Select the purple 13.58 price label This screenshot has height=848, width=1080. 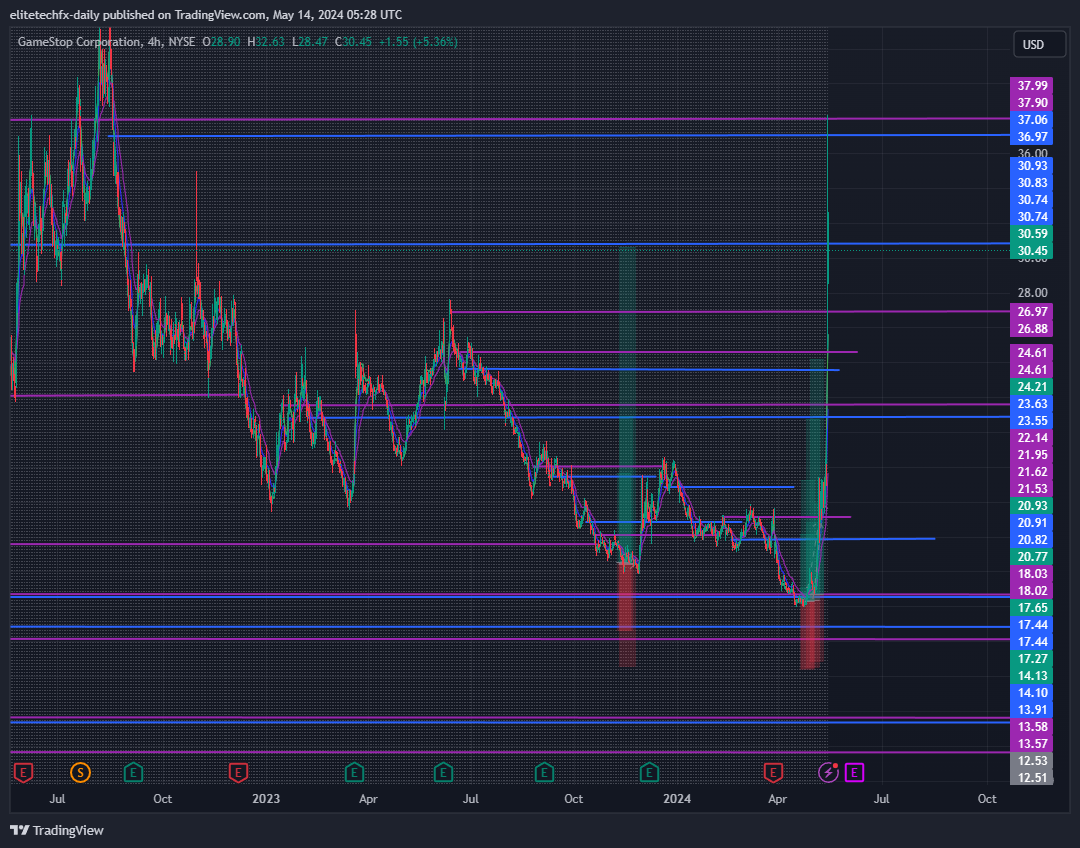click(x=1032, y=727)
